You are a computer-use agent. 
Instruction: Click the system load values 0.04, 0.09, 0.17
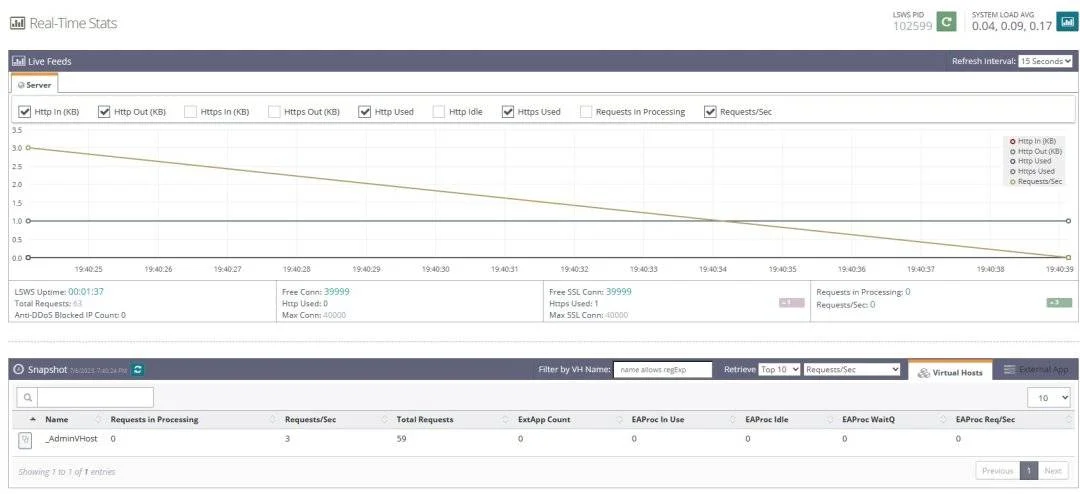click(1012, 26)
